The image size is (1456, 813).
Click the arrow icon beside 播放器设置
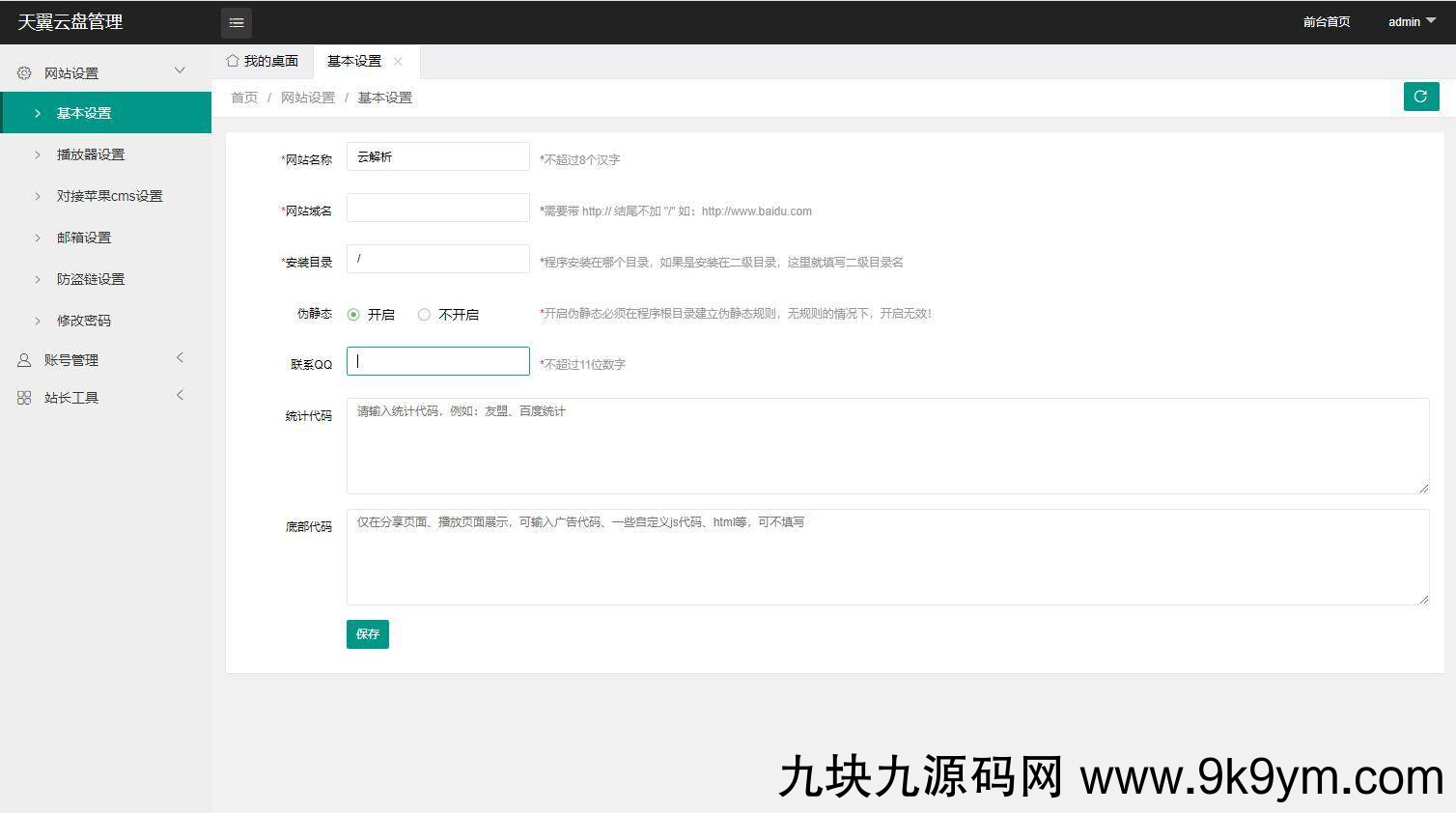[x=38, y=154]
